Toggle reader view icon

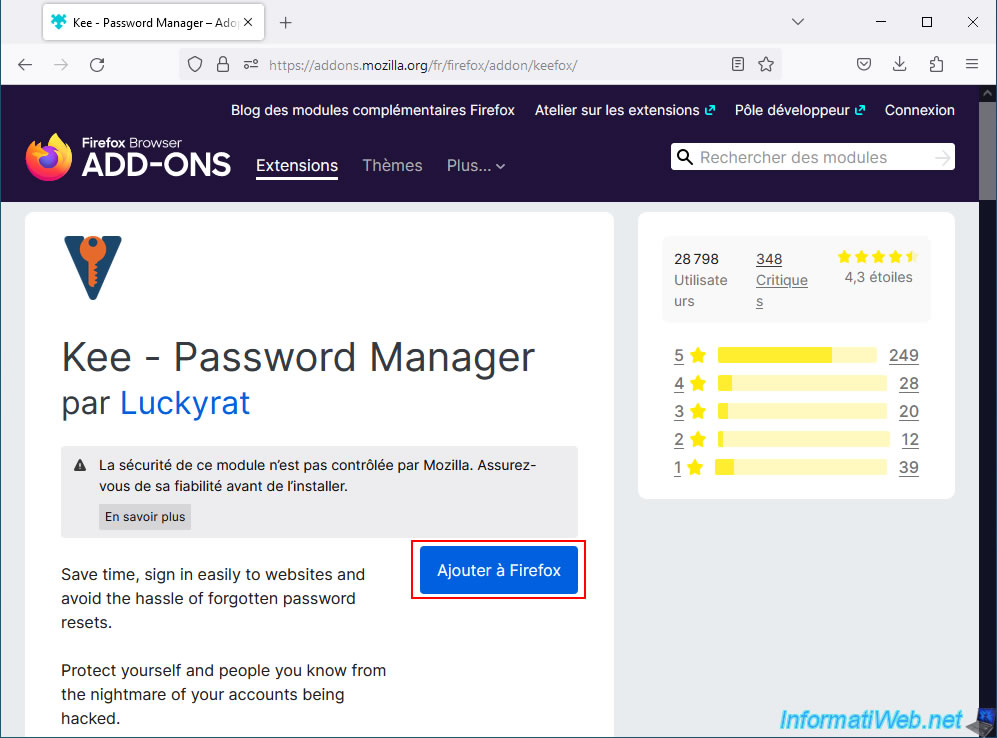(x=738, y=64)
